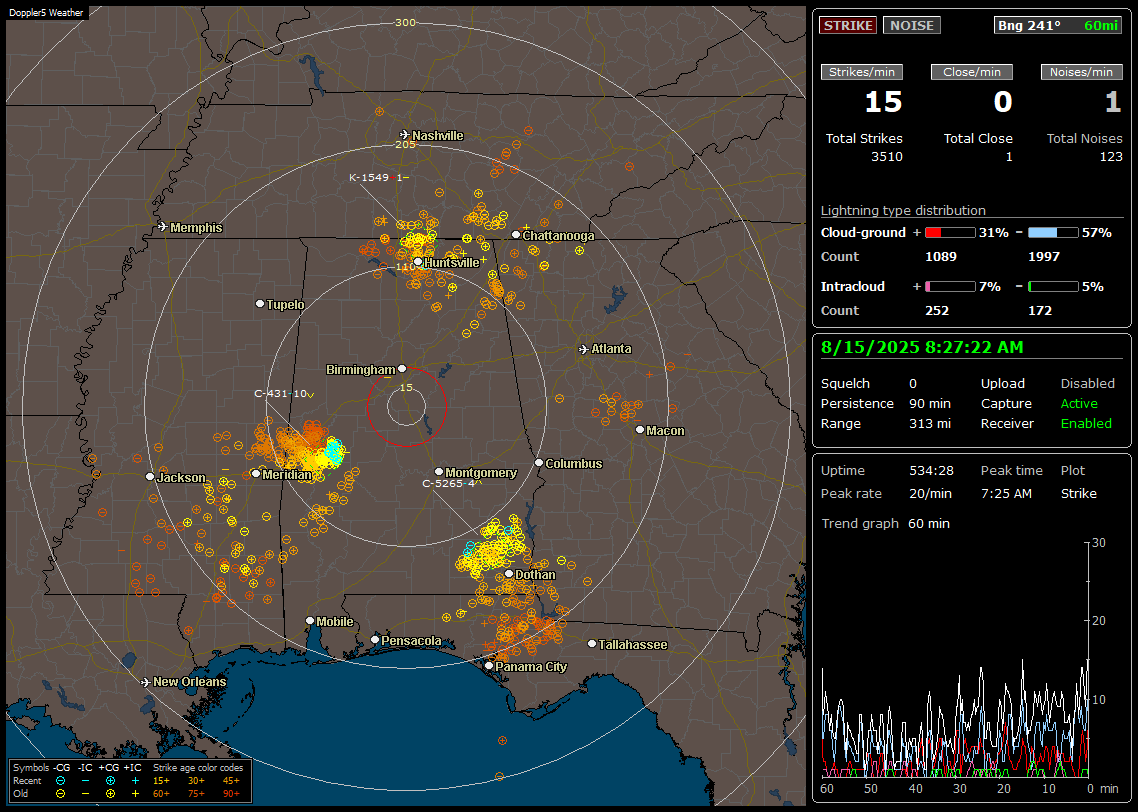Click the Atlanta airport plane icon
1138x812 pixels.
[583, 349]
